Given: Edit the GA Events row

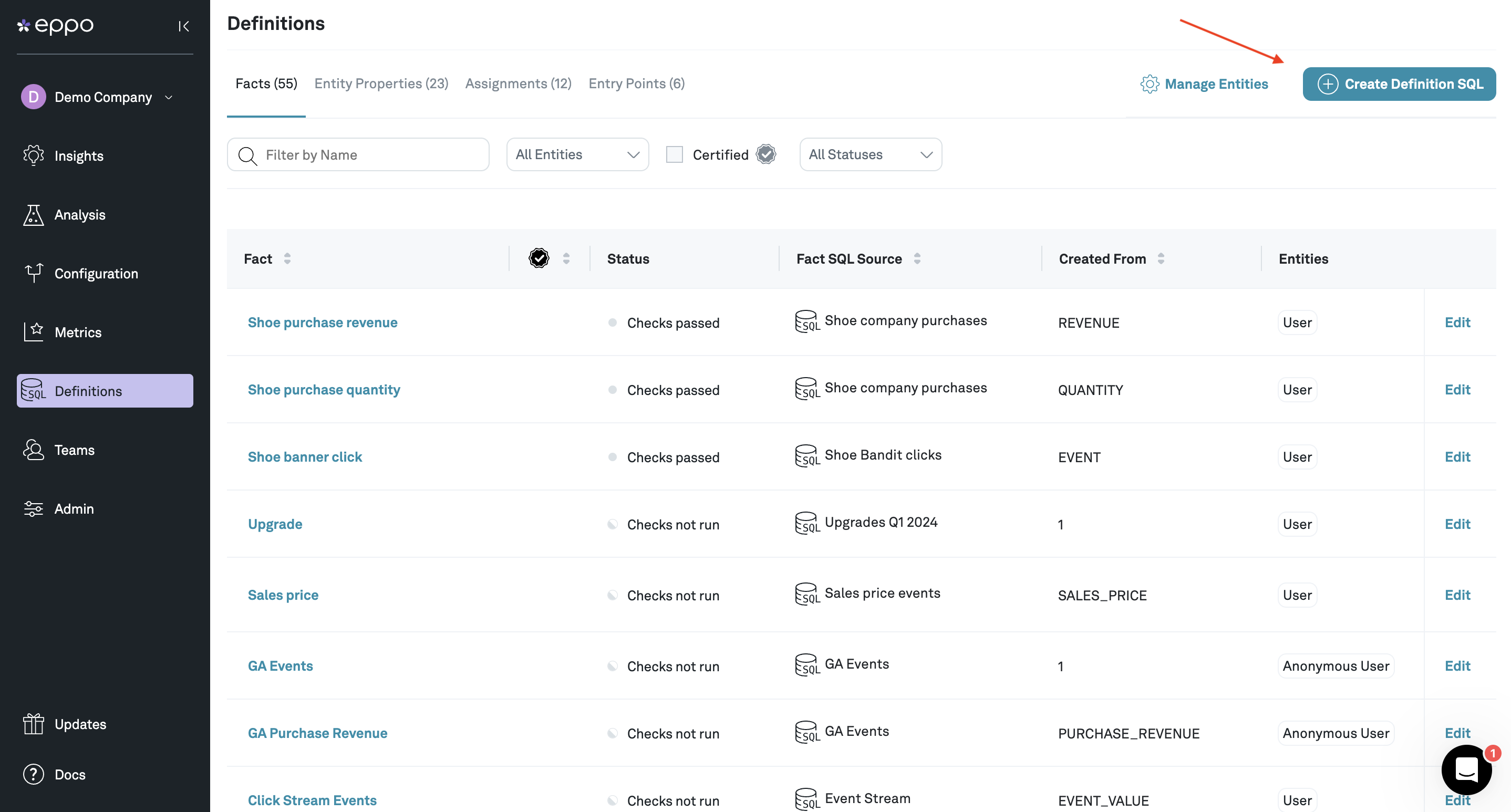Looking at the screenshot, I should [x=1457, y=665].
